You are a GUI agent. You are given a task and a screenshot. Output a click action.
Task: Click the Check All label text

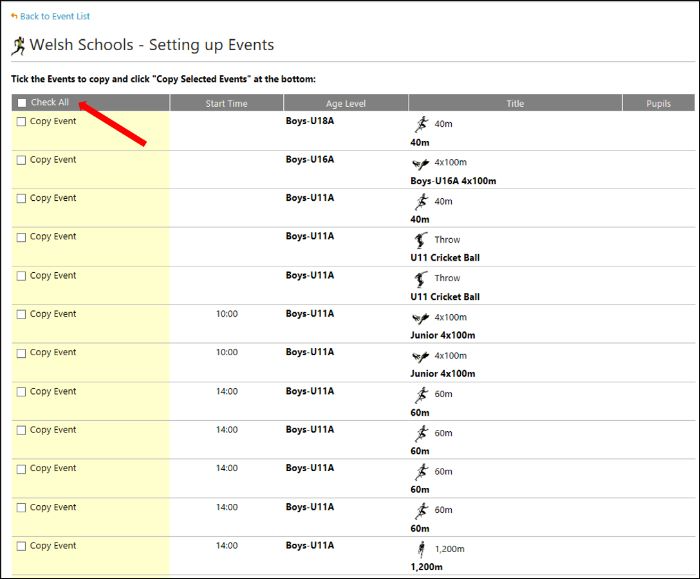point(50,102)
